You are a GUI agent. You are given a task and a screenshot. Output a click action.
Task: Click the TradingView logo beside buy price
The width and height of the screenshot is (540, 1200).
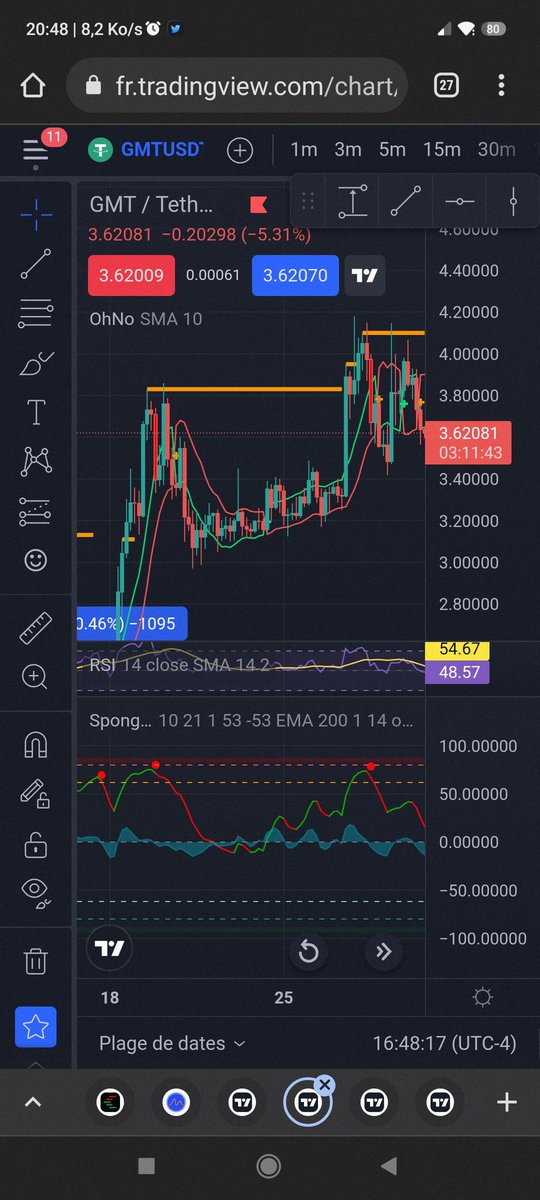(365, 275)
